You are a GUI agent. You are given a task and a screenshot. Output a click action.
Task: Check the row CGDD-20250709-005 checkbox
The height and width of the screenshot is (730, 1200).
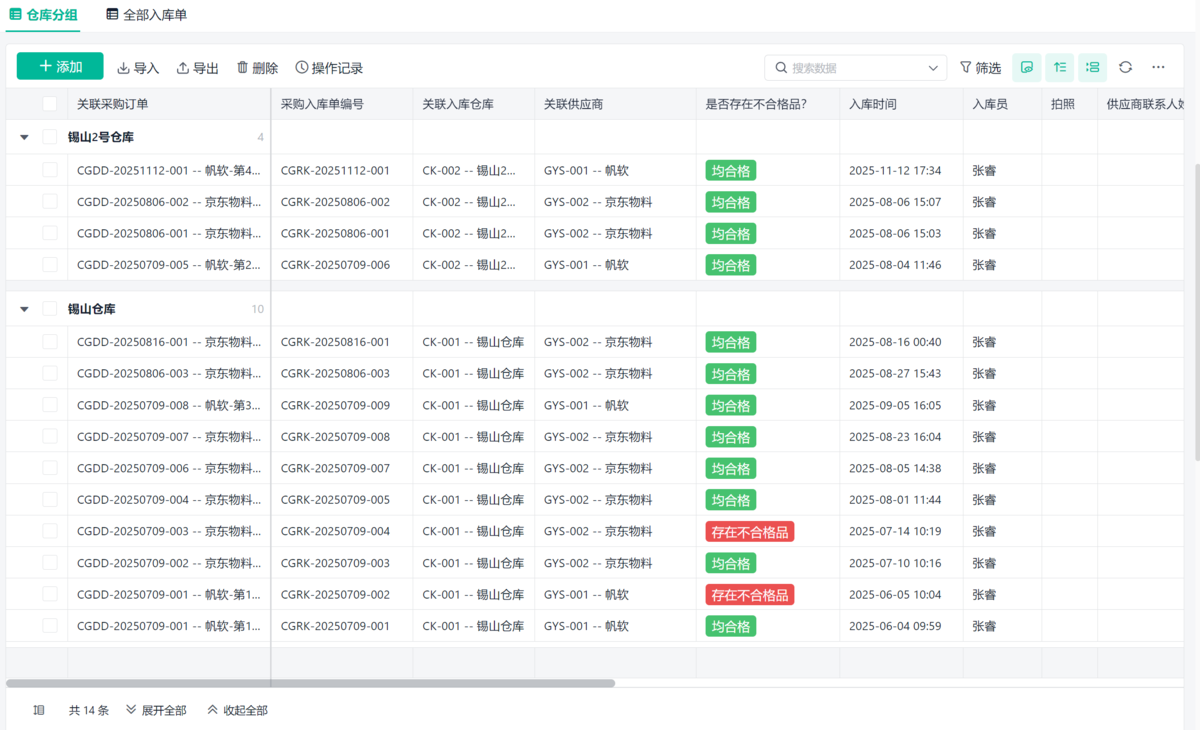50,265
